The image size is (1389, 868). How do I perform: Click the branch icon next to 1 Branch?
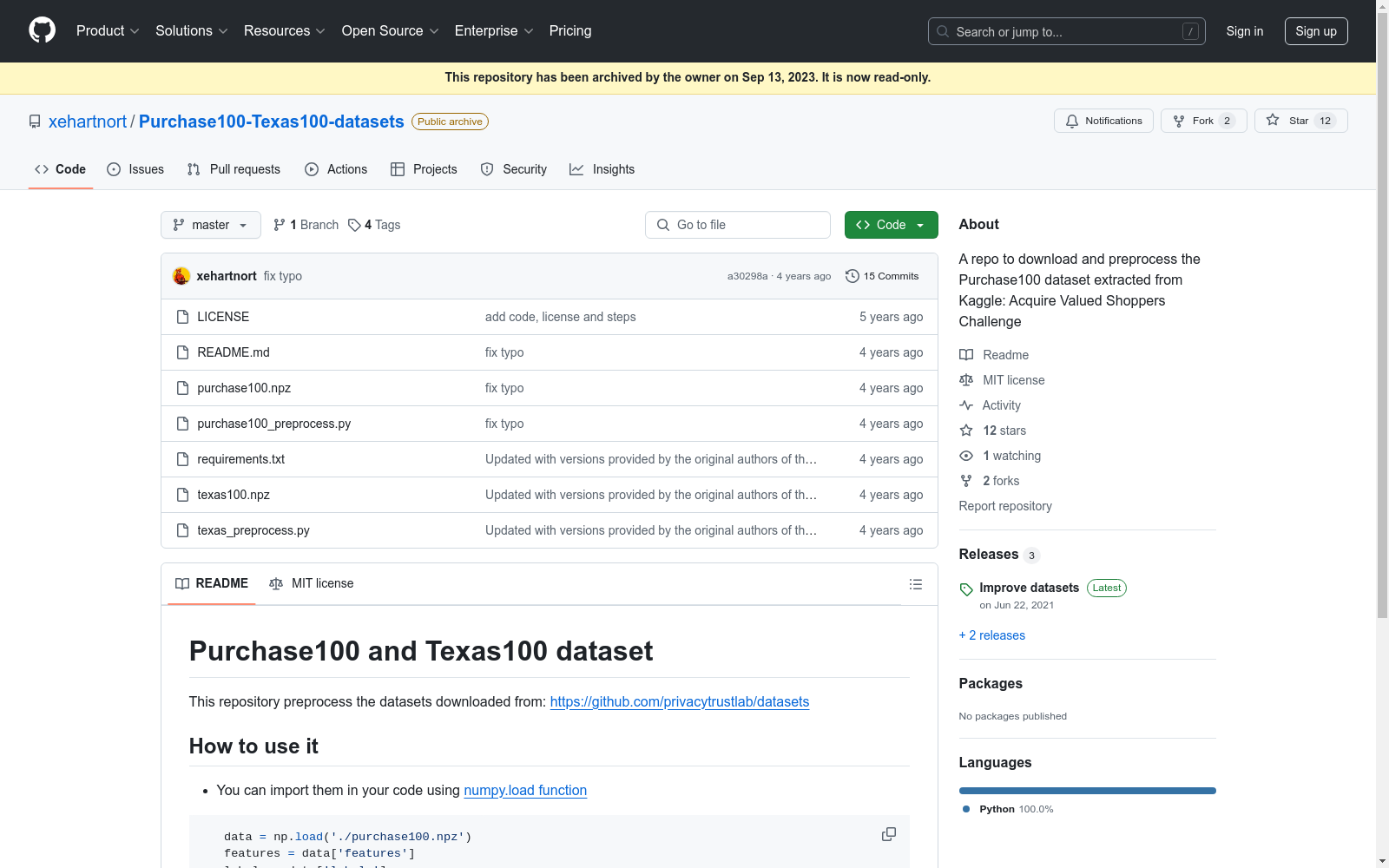click(x=280, y=225)
